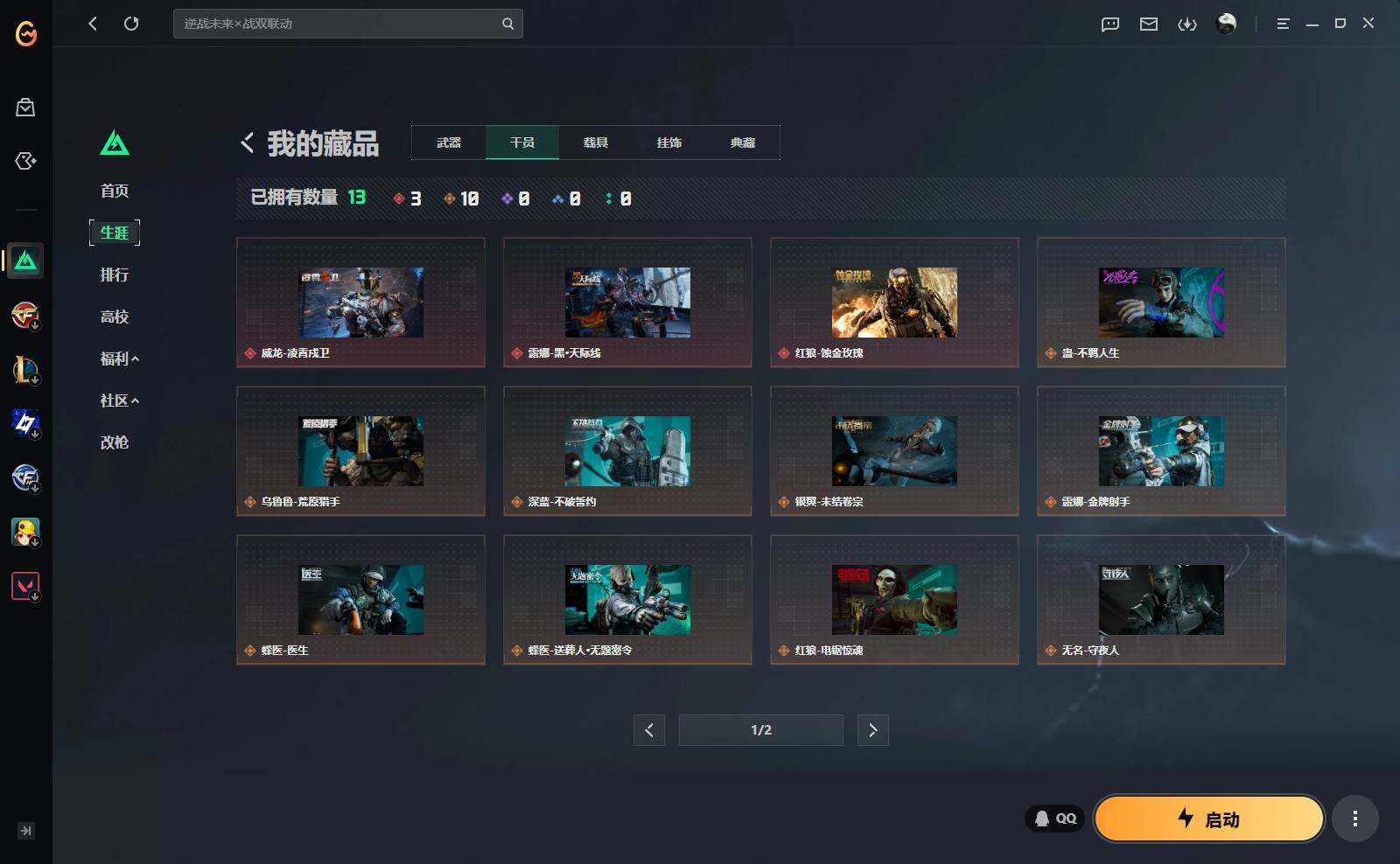Open 首页 in the game menu
The image size is (1400, 864).
point(115,191)
